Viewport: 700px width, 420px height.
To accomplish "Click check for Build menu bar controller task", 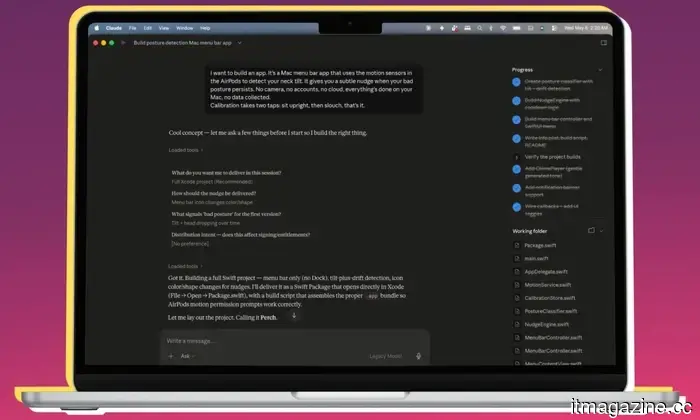I will click(517, 120).
